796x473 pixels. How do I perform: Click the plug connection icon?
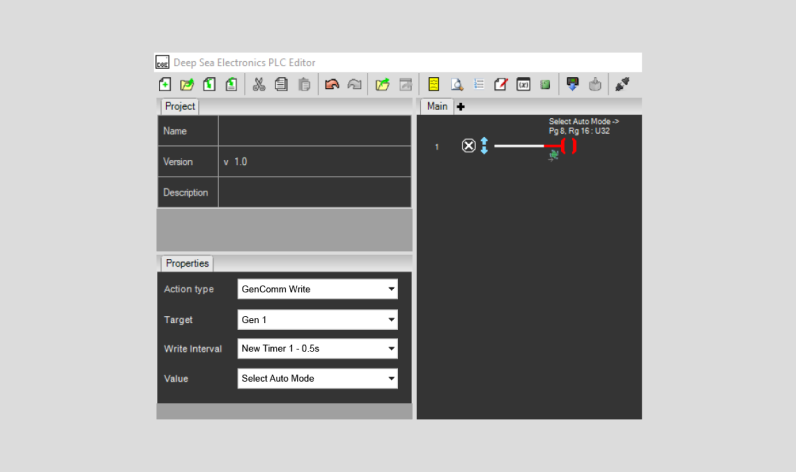pos(622,84)
